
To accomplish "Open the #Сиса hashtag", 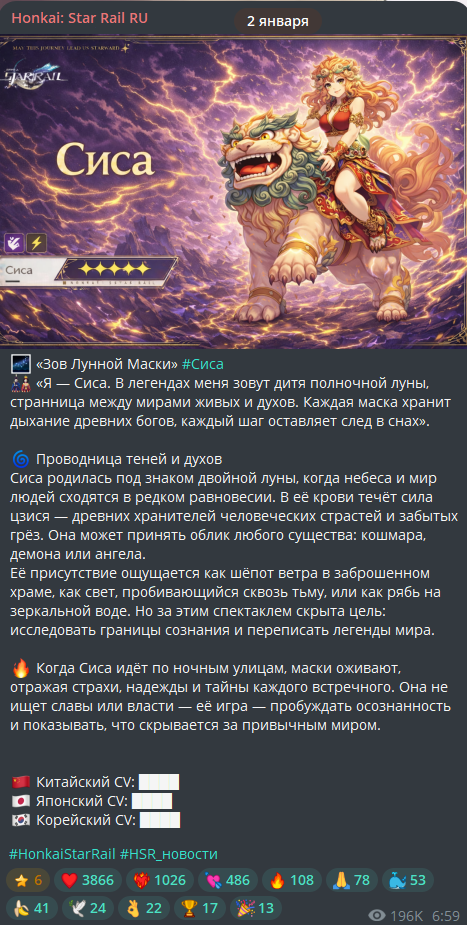I will [x=202, y=363].
